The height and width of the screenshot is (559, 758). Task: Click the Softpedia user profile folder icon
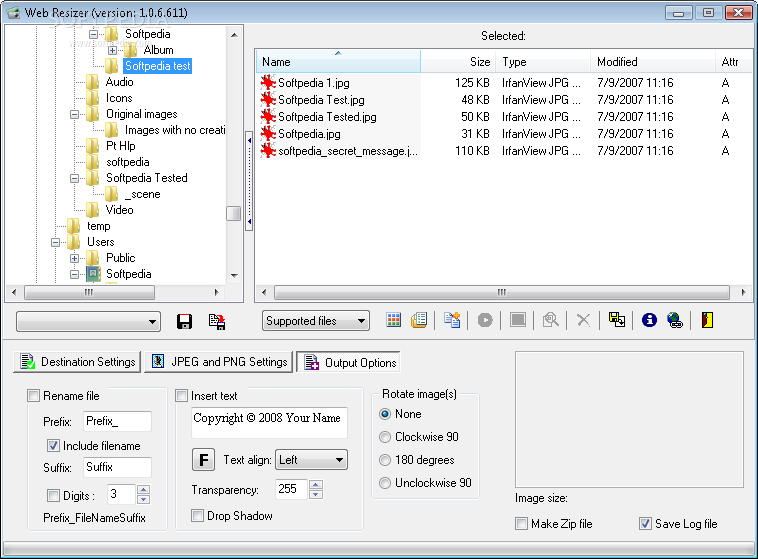(93, 274)
